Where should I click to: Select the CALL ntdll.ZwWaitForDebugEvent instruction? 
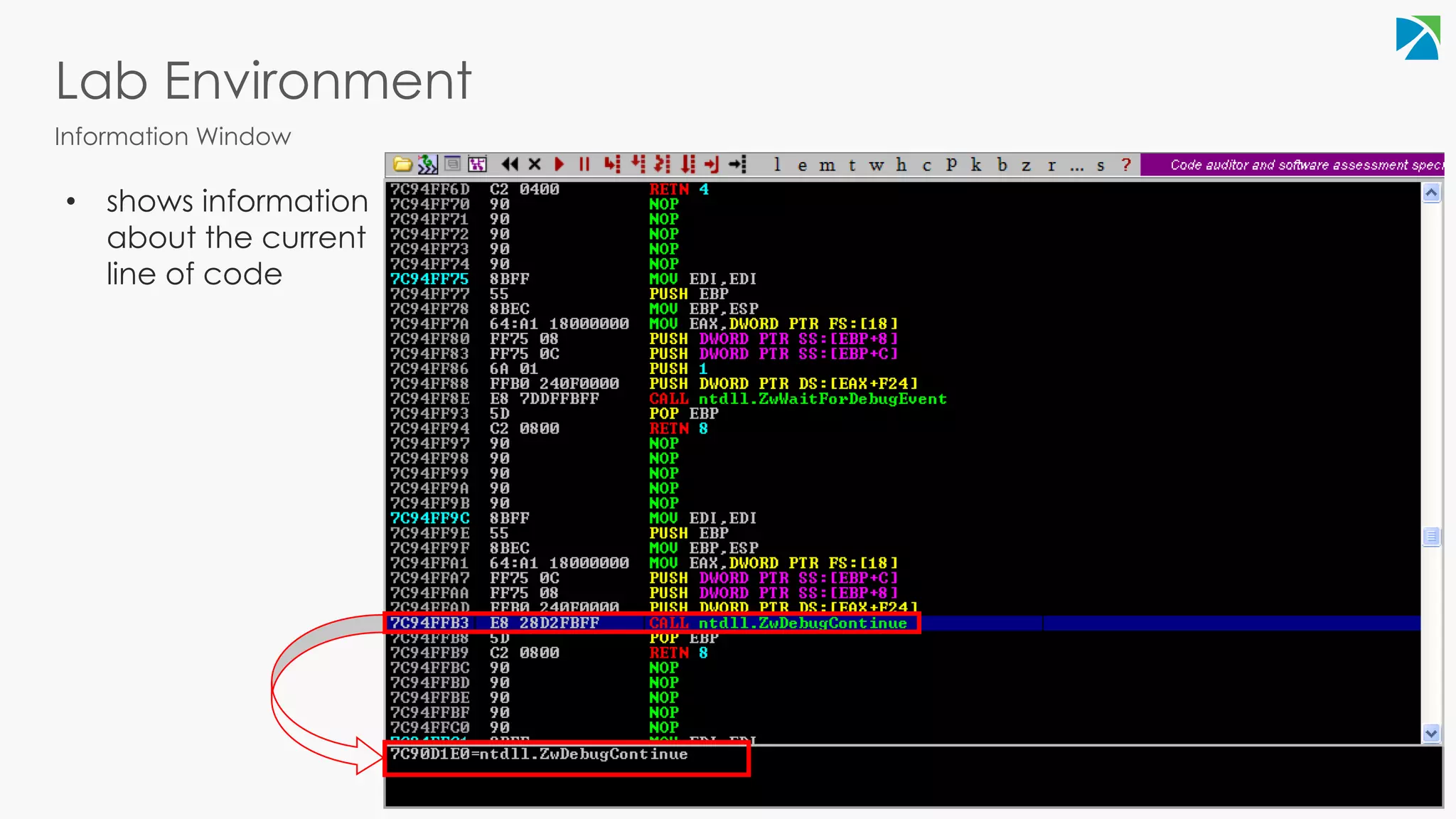click(798, 399)
